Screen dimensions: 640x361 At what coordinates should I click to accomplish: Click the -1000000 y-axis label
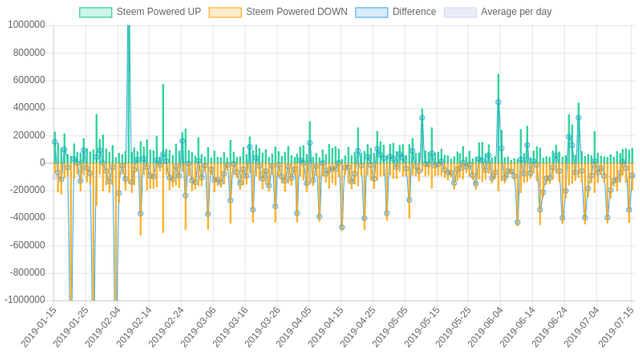coord(25,300)
